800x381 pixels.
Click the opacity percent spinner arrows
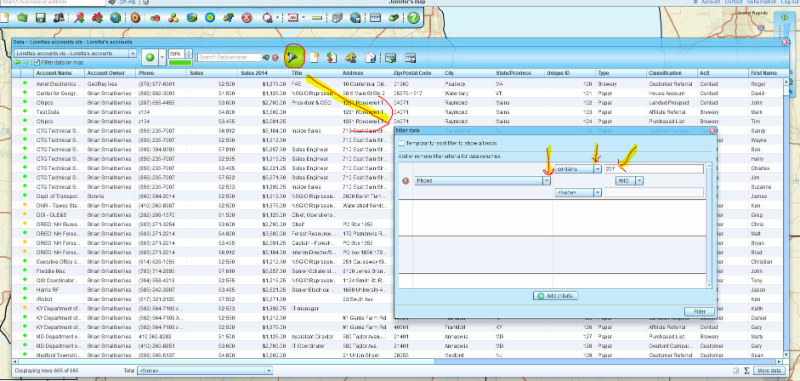click(x=189, y=54)
